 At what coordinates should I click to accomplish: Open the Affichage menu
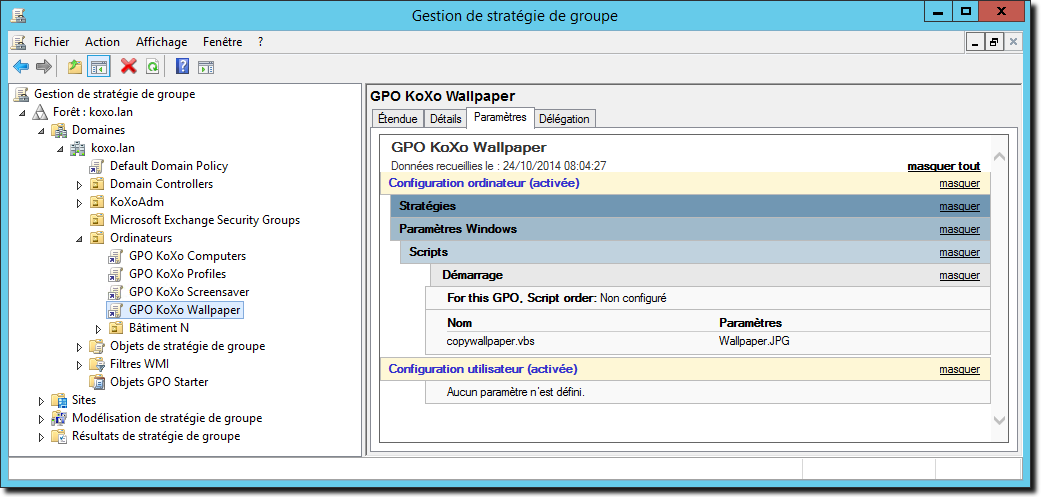(x=161, y=42)
